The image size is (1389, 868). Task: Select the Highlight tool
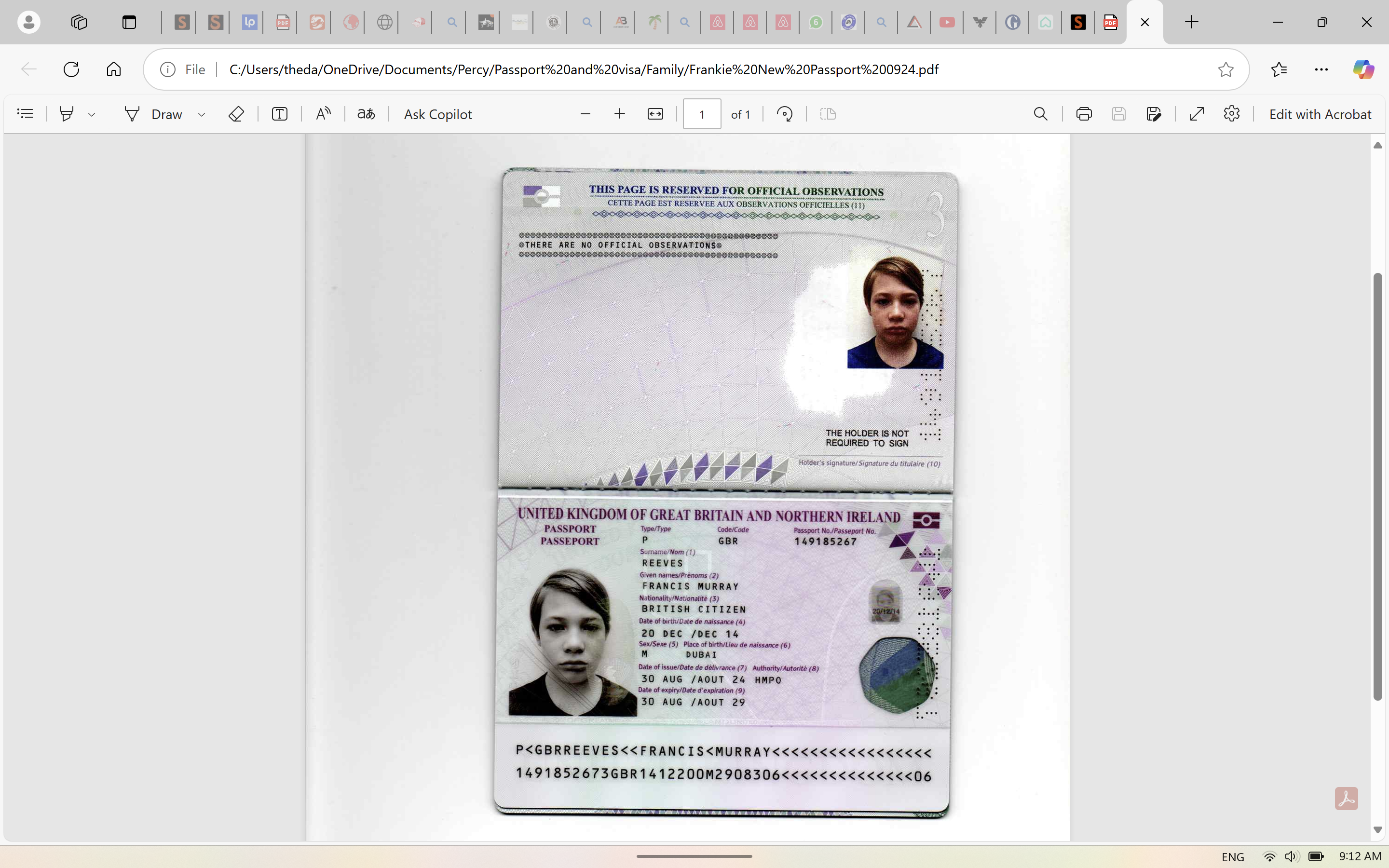[x=67, y=114]
